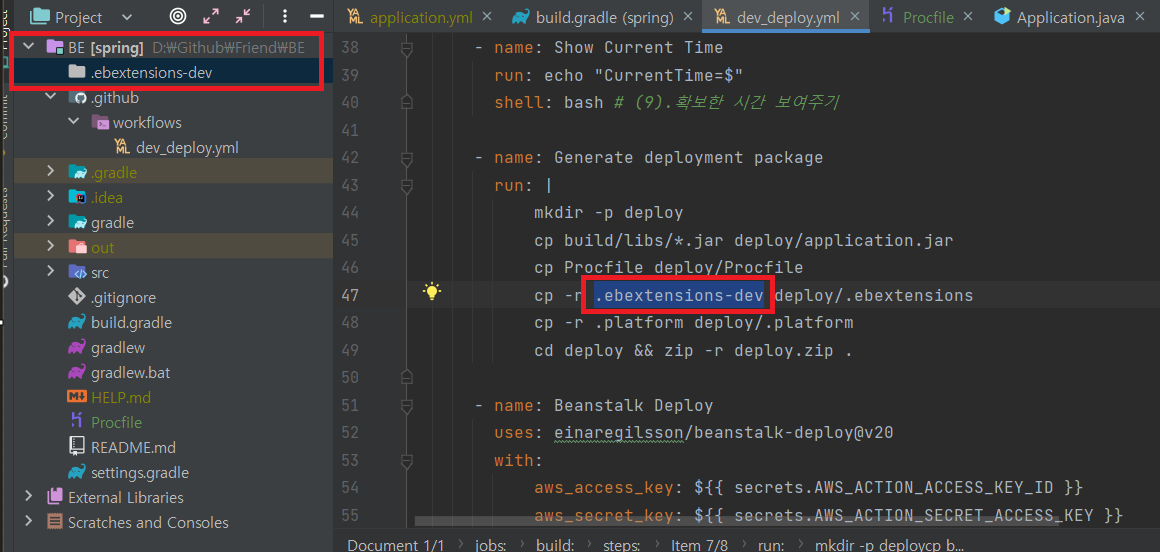Expand the src folder
Image resolution: width=1160 pixels, height=552 pixels.
(x=50, y=272)
